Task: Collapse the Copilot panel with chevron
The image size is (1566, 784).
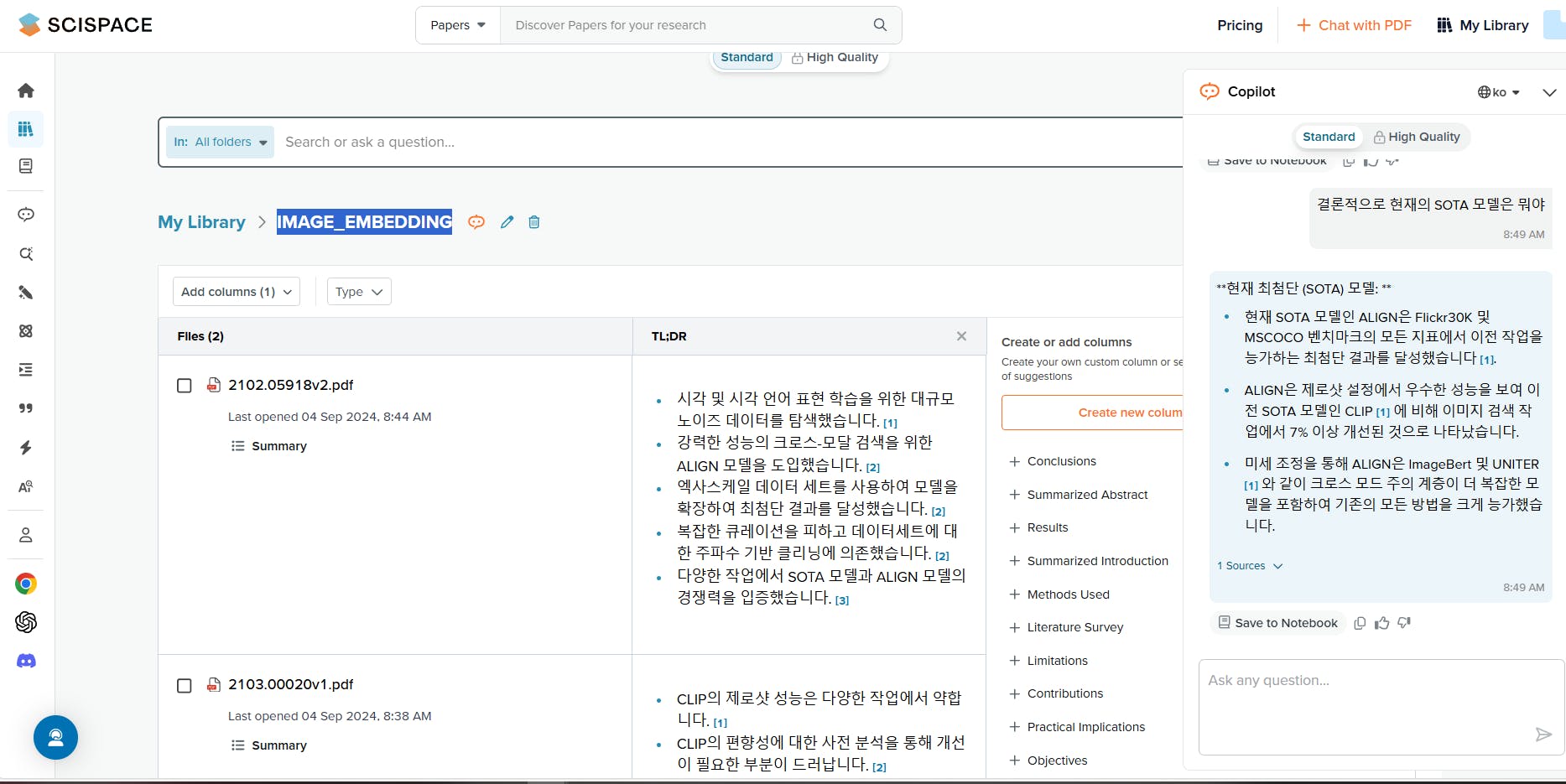Action: (x=1549, y=92)
